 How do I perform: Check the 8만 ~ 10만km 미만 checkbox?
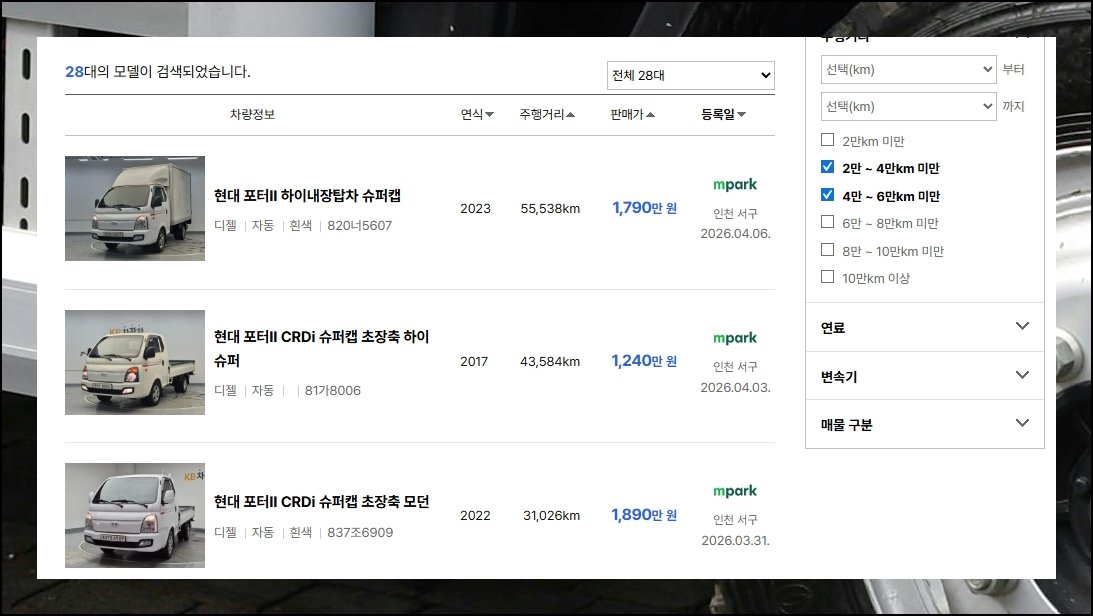click(827, 249)
